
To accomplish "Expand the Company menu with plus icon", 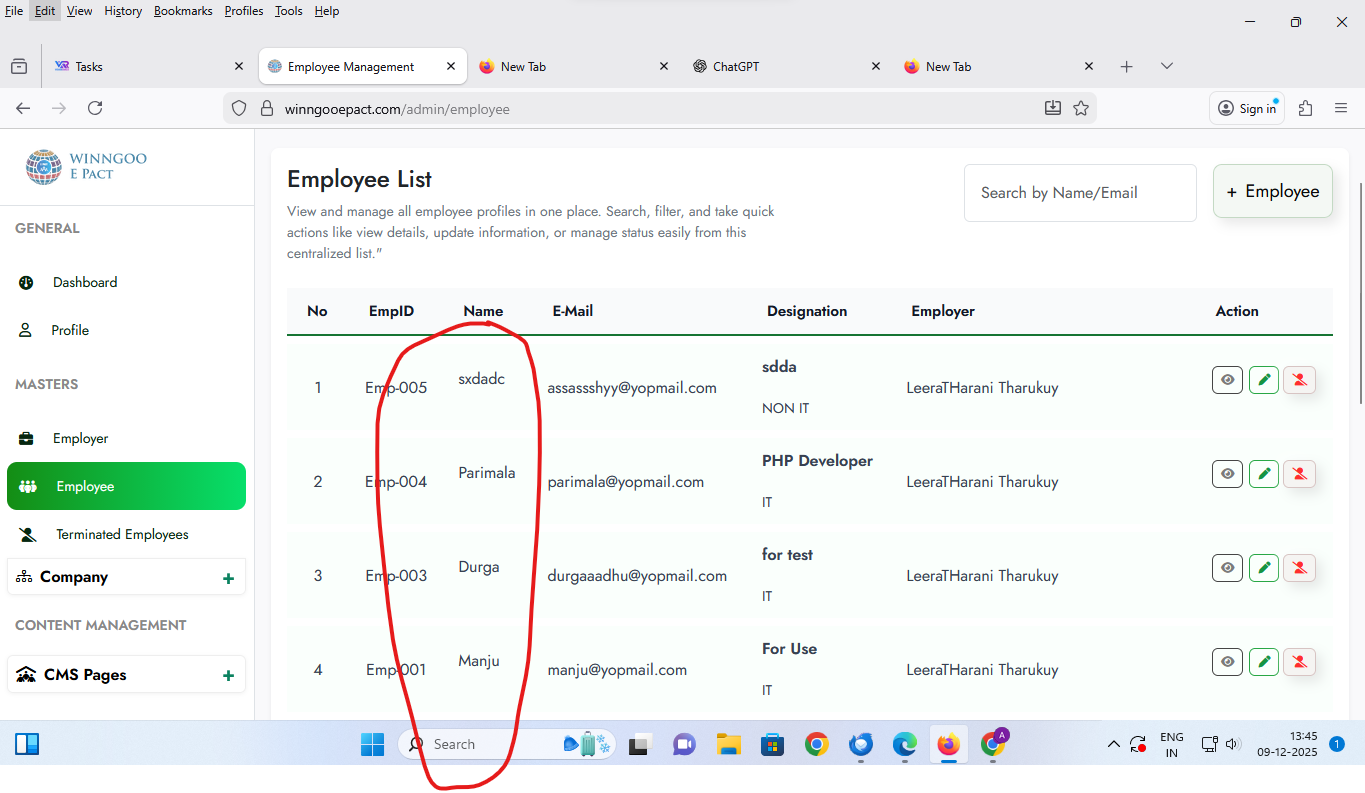I will pos(228,578).
